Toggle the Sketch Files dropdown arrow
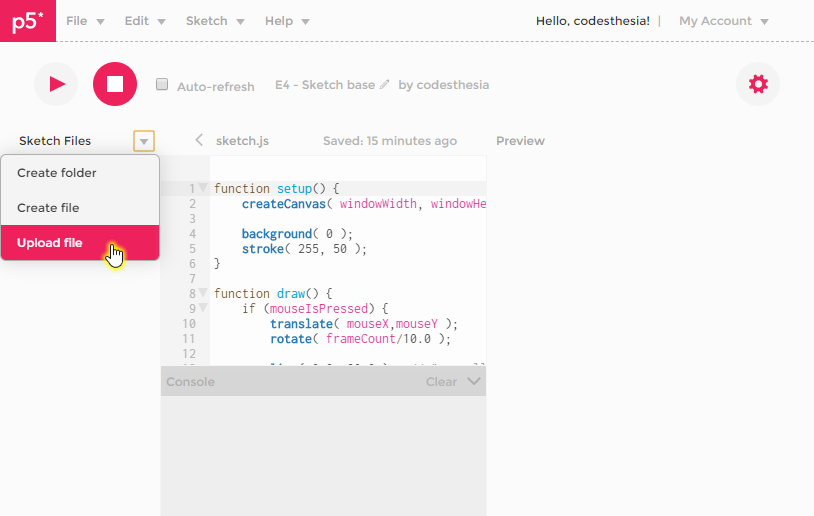 [x=144, y=141]
